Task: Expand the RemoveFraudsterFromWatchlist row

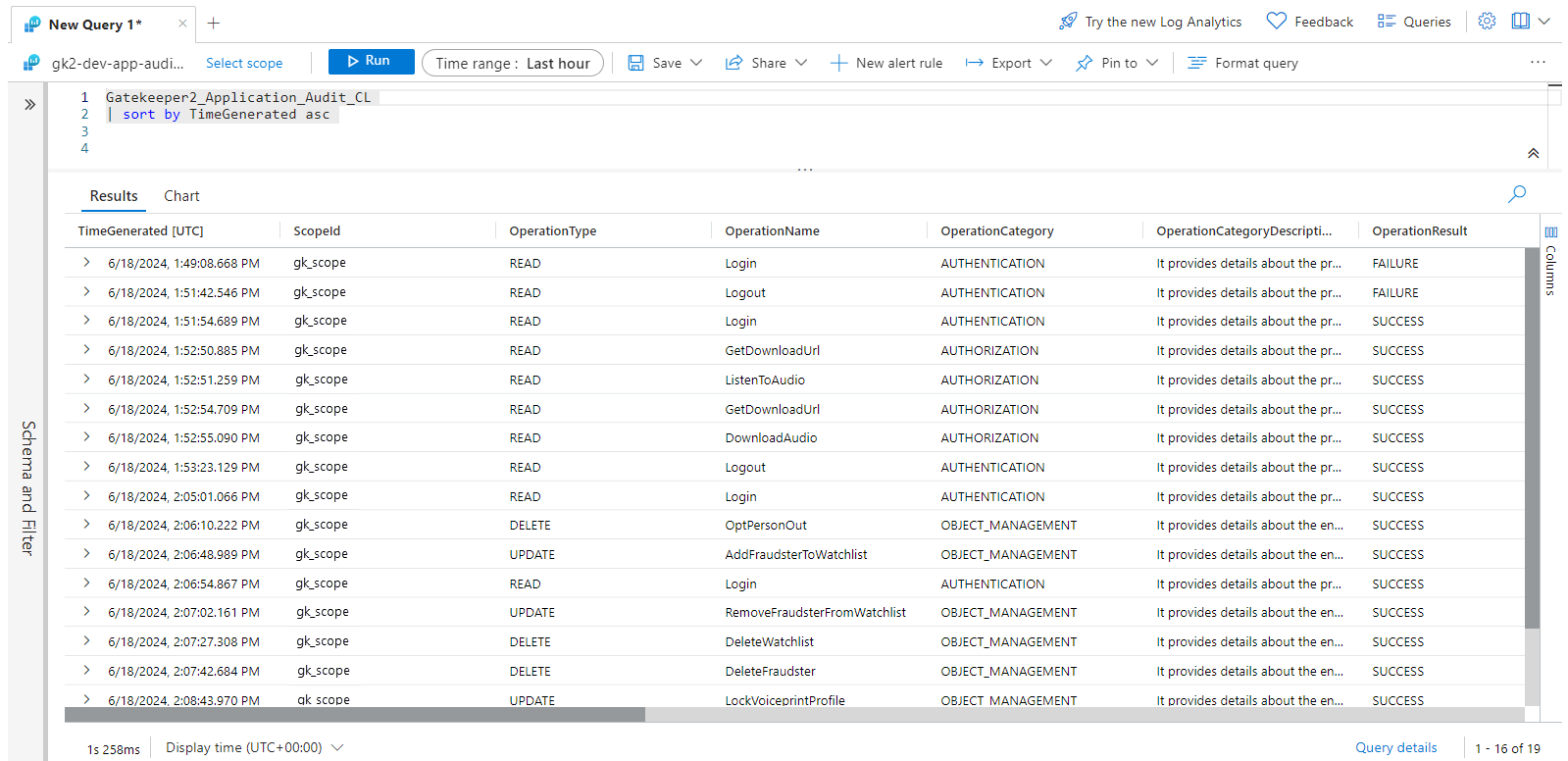Action: pyautogui.click(x=86, y=611)
